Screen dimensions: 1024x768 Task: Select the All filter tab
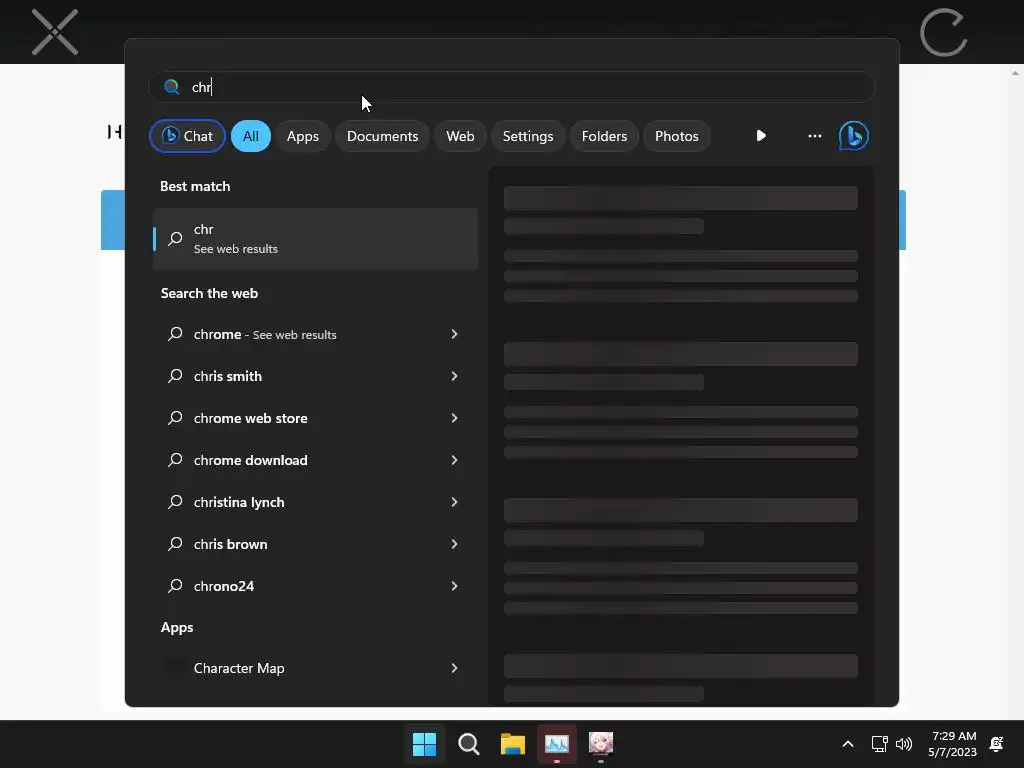[251, 136]
